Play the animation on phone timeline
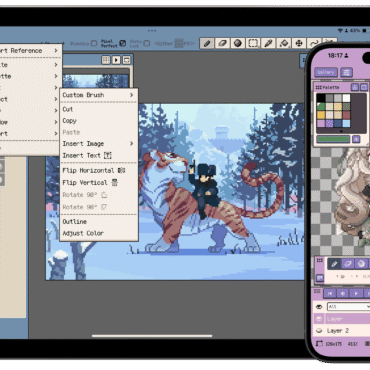Screen dimensions: 370x370 click(356, 293)
